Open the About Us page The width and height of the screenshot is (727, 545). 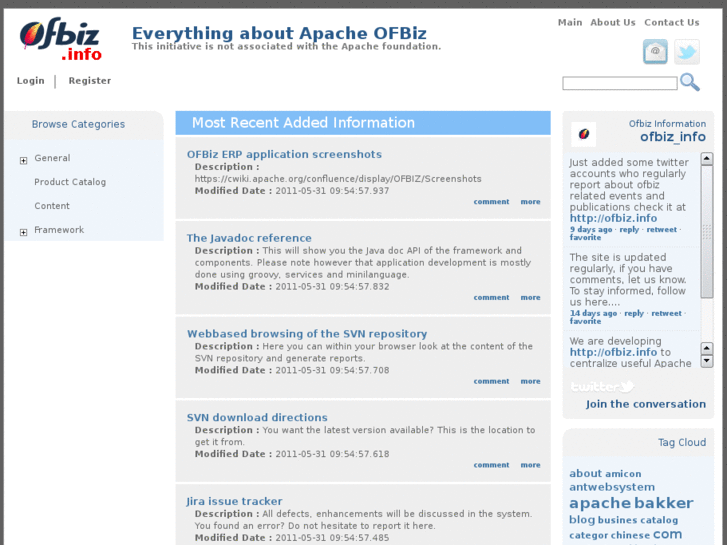612,22
